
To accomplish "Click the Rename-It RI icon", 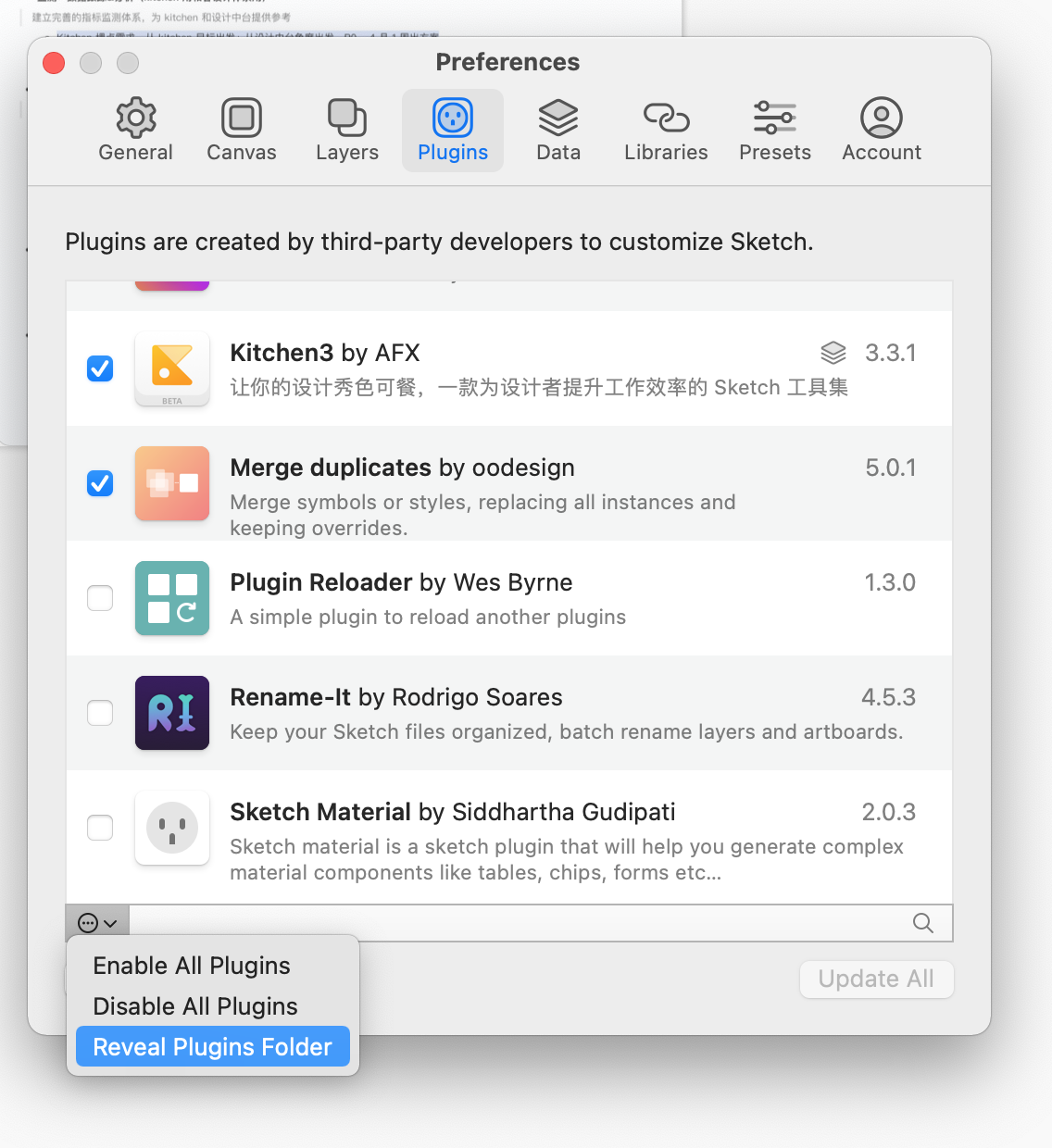I will pyautogui.click(x=172, y=713).
